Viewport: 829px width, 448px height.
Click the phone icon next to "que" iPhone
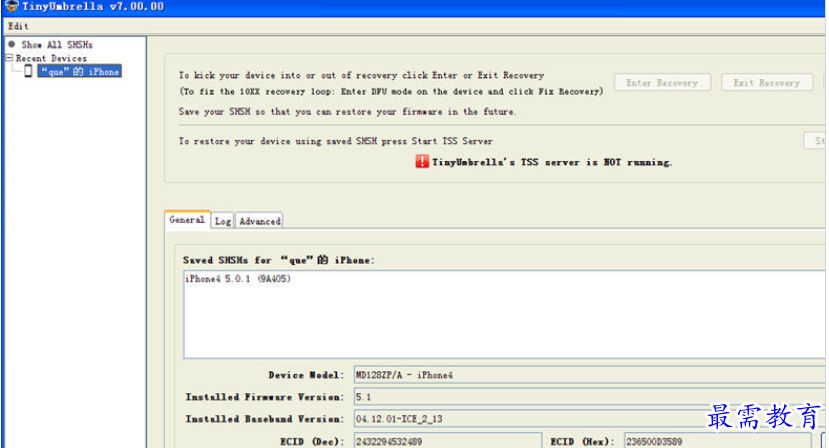[x=29, y=71]
